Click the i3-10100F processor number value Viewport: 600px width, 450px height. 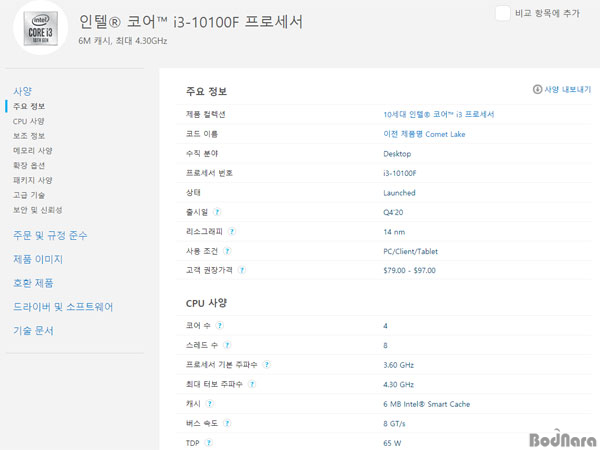coord(399,173)
